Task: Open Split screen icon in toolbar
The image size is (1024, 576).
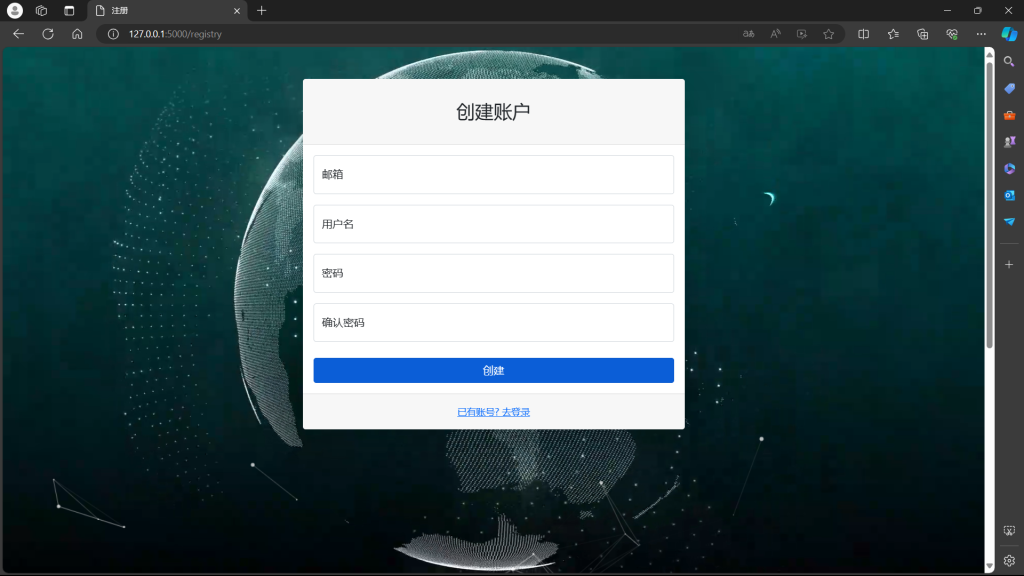Action: click(864, 34)
